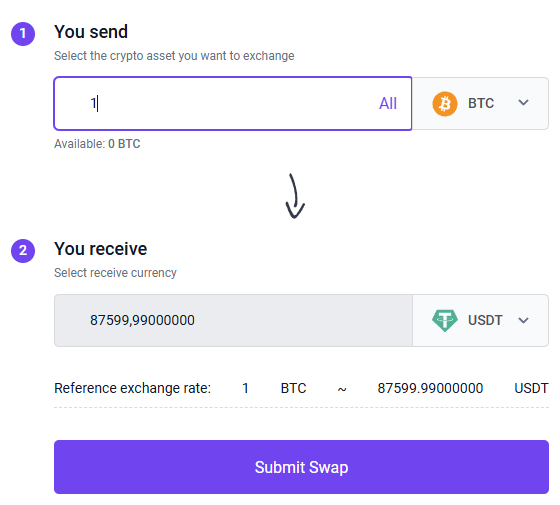Focus the send amount input field
The width and height of the screenshot is (560, 505).
pos(233,104)
